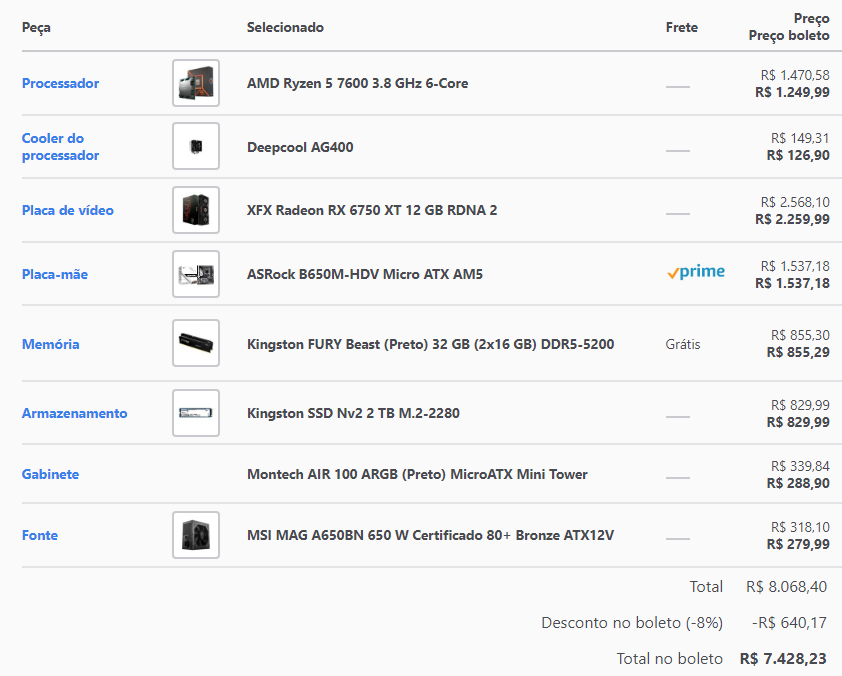The height and width of the screenshot is (676, 842).
Task: Open the Memória category link
Action: 50,344
